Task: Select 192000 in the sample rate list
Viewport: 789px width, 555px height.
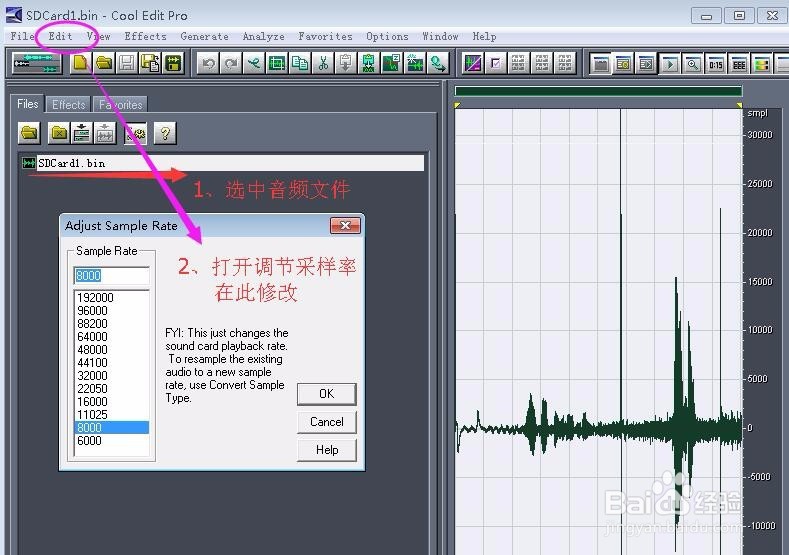Action: pos(112,297)
